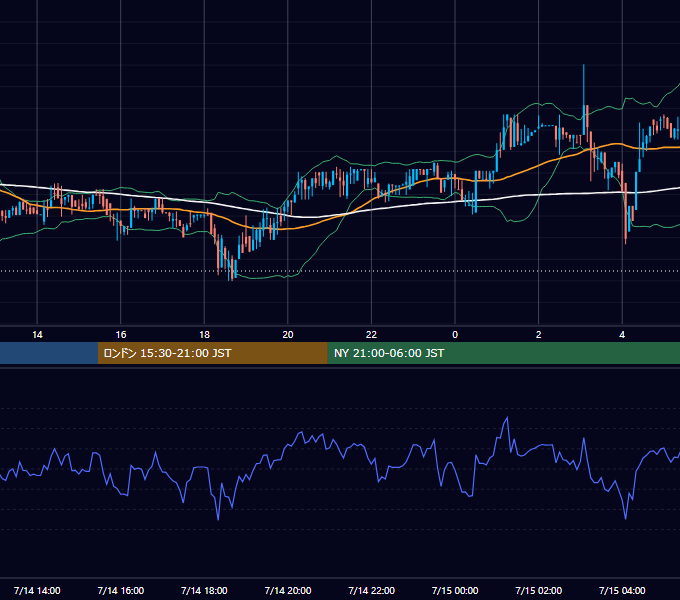Click the '22' hour label on the price chart axis
Image resolution: width=680 pixels, height=600 pixels.
click(x=371, y=335)
